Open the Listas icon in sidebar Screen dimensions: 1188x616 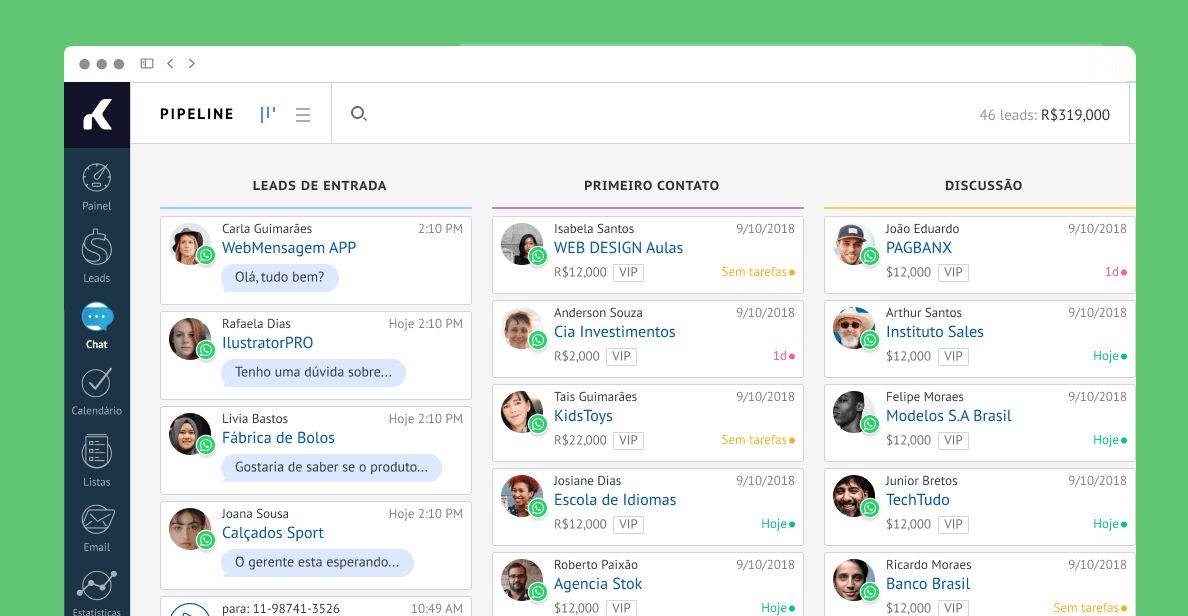(x=96, y=452)
